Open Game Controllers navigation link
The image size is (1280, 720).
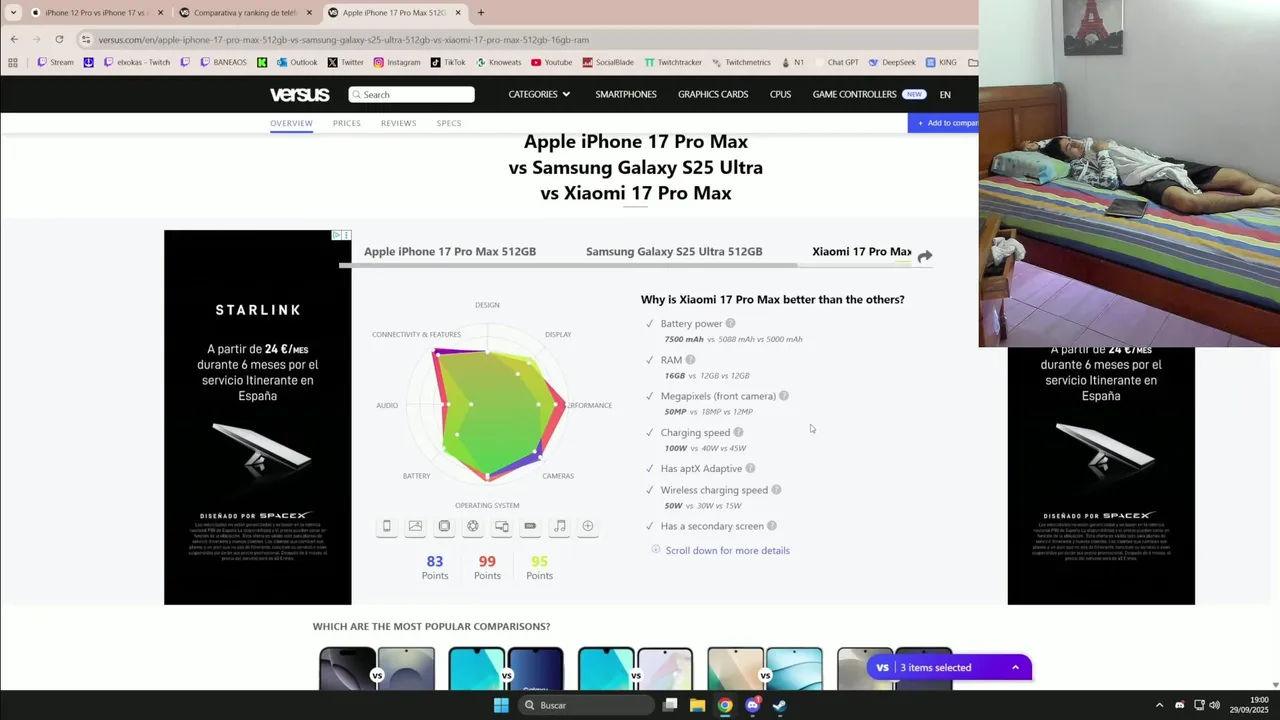coord(855,94)
